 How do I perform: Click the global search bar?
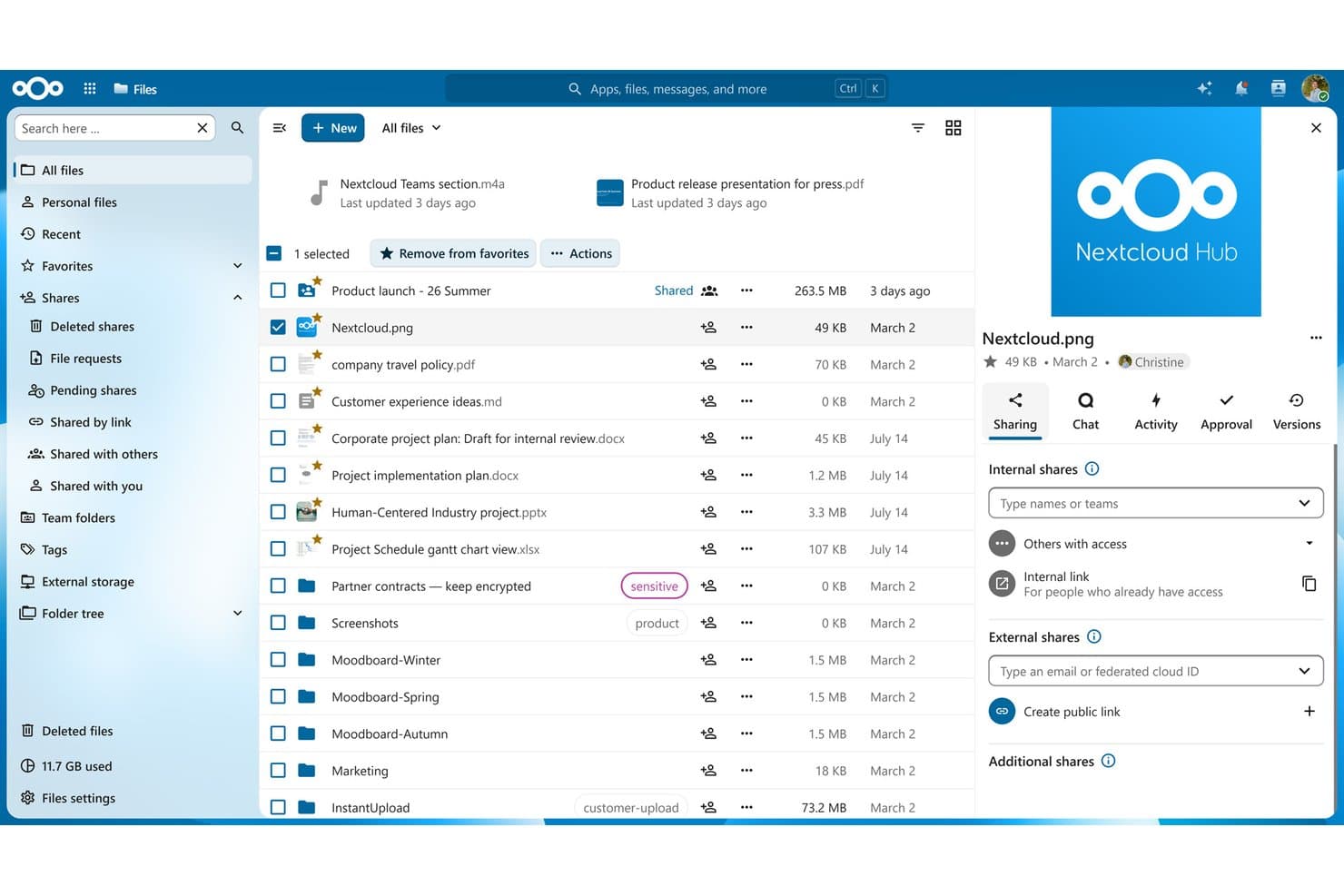click(x=667, y=89)
